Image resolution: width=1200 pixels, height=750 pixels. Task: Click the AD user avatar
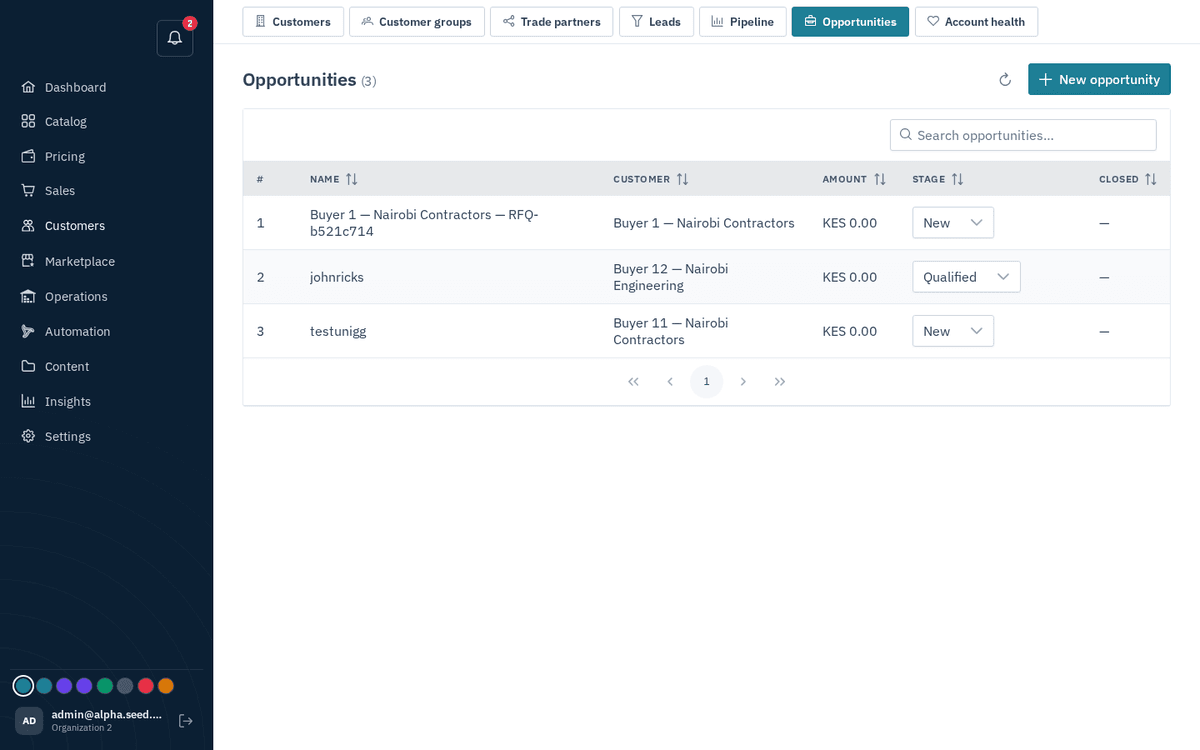click(29, 721)
